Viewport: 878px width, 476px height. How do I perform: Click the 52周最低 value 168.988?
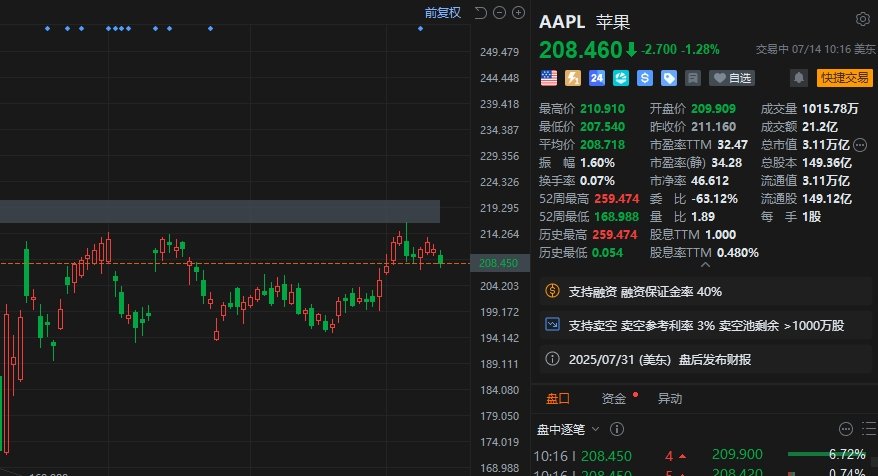coord(617,217)
